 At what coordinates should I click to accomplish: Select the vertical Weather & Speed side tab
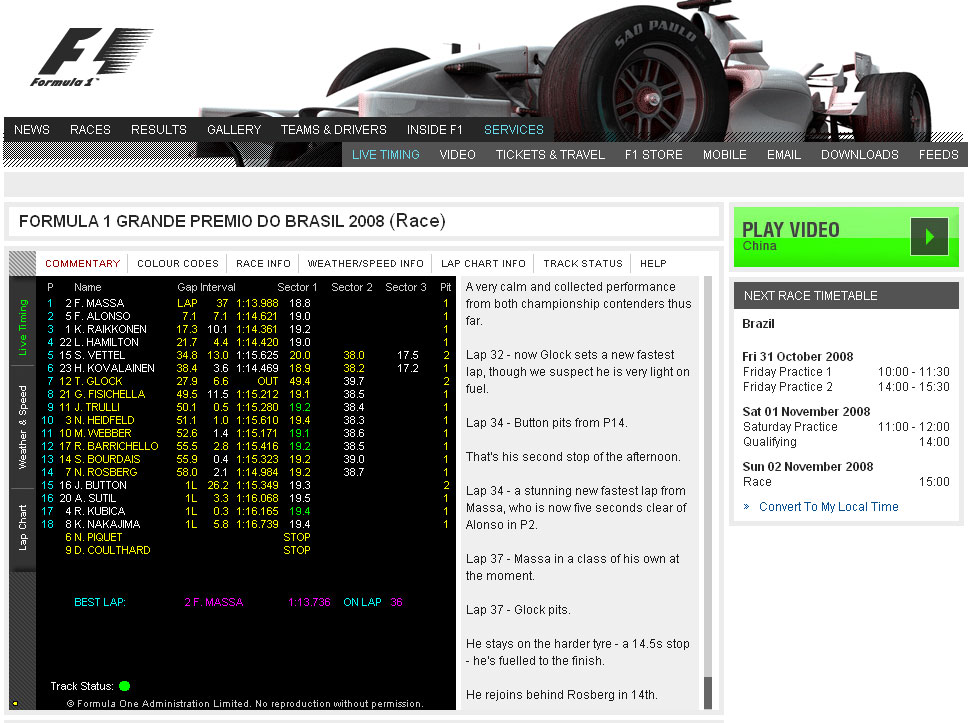pyautogui.click(x=23, y=427)
